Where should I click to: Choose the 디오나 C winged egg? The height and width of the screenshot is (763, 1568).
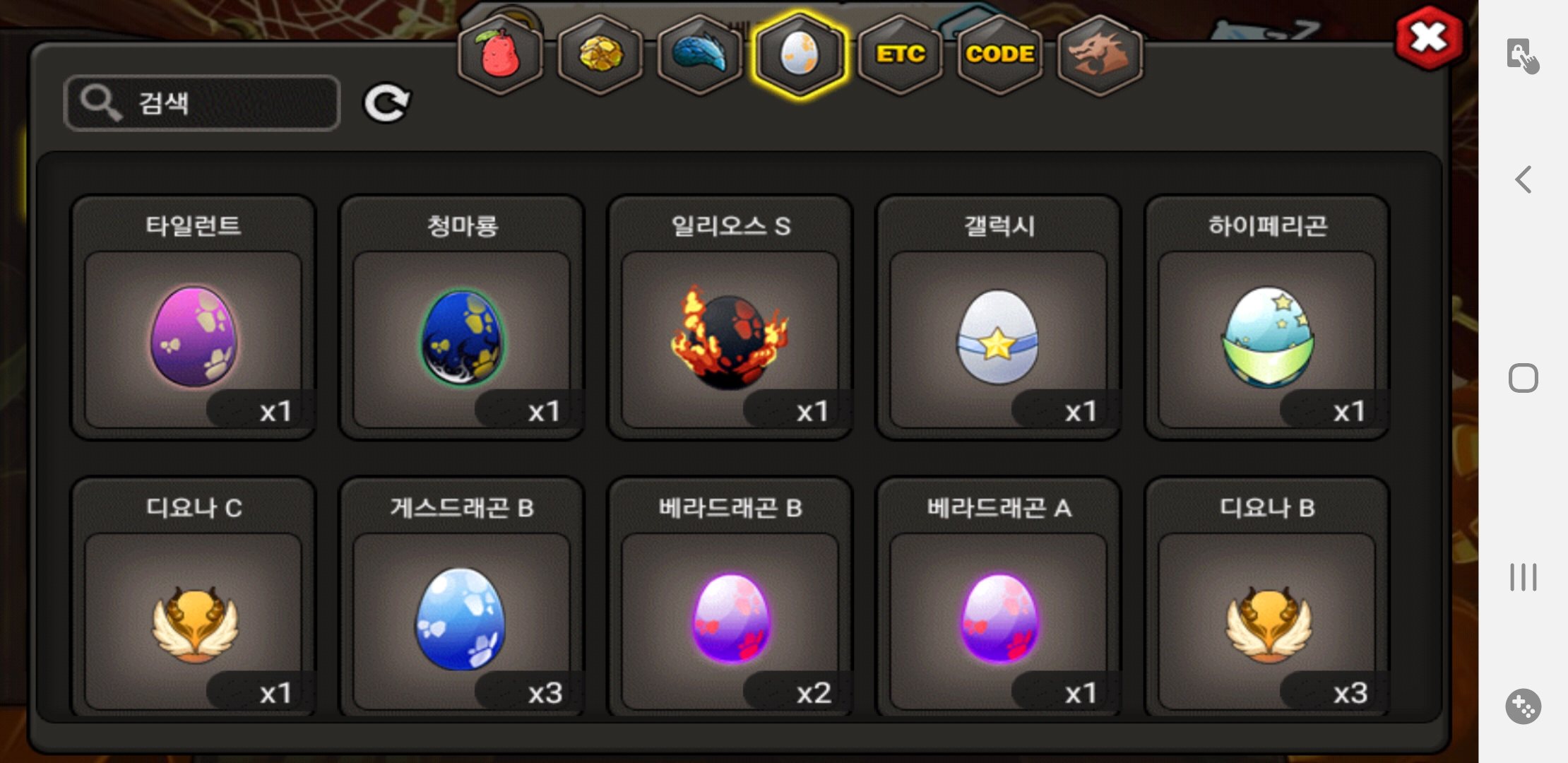pyautogui.click(x=193, y=598)
